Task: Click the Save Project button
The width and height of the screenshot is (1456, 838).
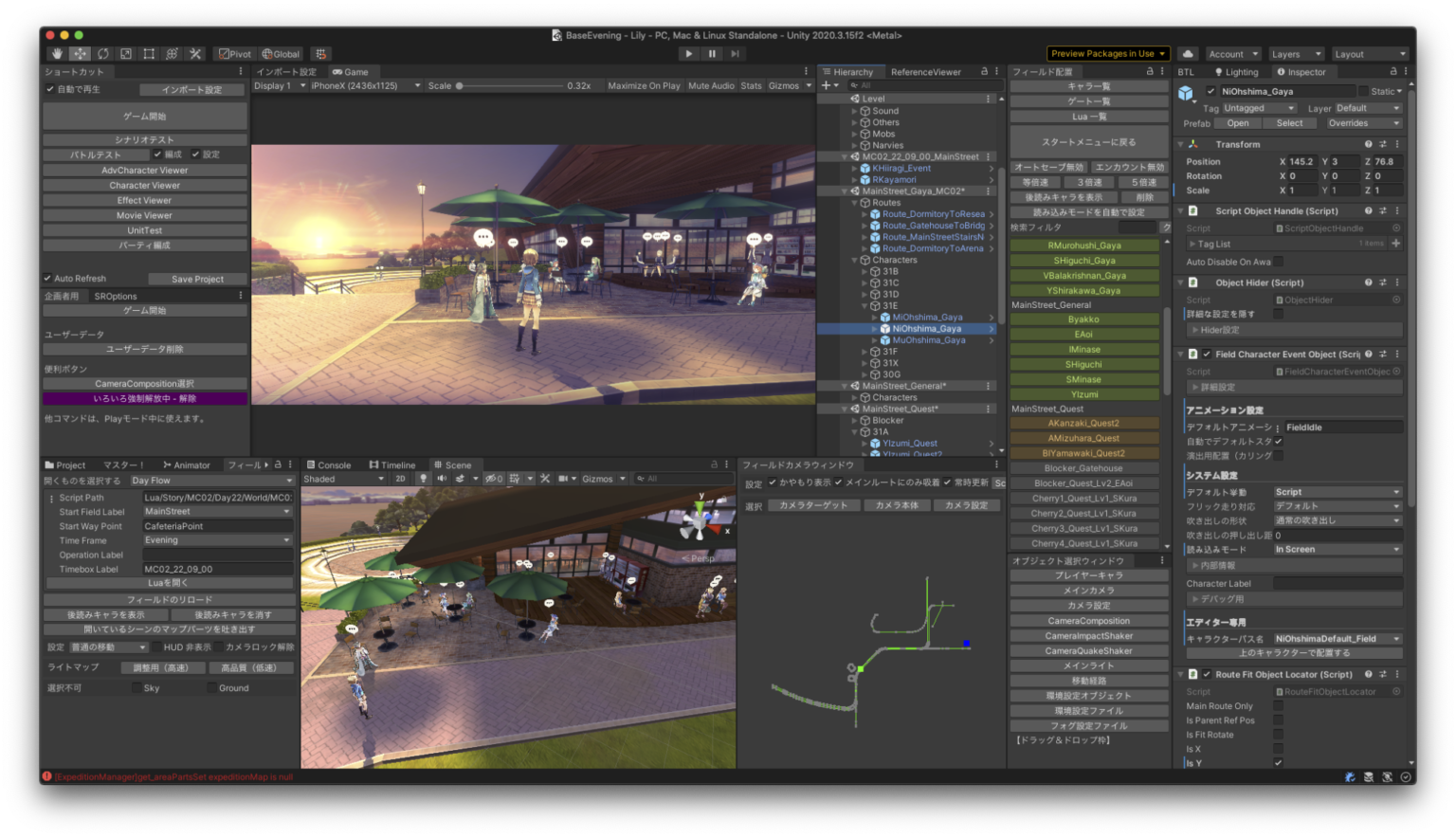Action: 197,278
